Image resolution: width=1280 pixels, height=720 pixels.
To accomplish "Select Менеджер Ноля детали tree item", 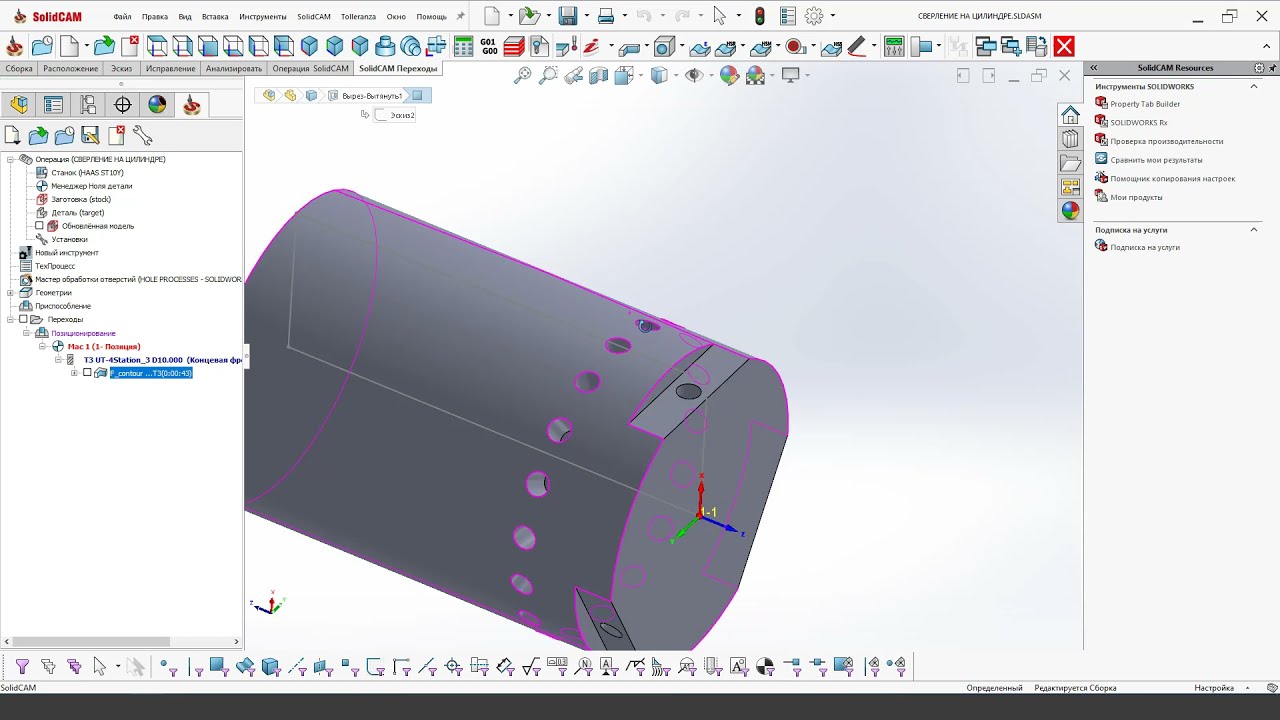I will pos(91,186).
